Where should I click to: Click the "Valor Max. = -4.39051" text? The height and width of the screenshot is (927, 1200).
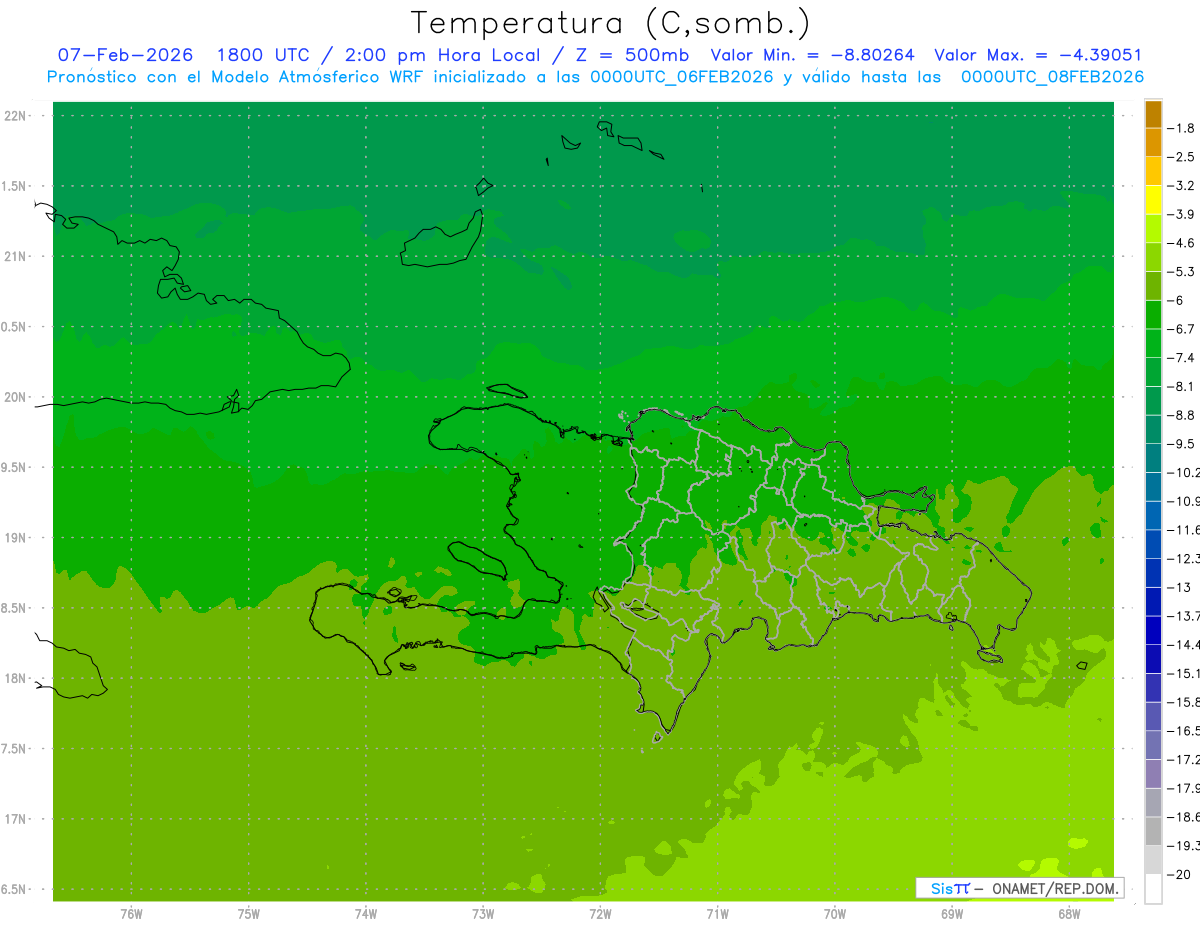point(1037,55)
